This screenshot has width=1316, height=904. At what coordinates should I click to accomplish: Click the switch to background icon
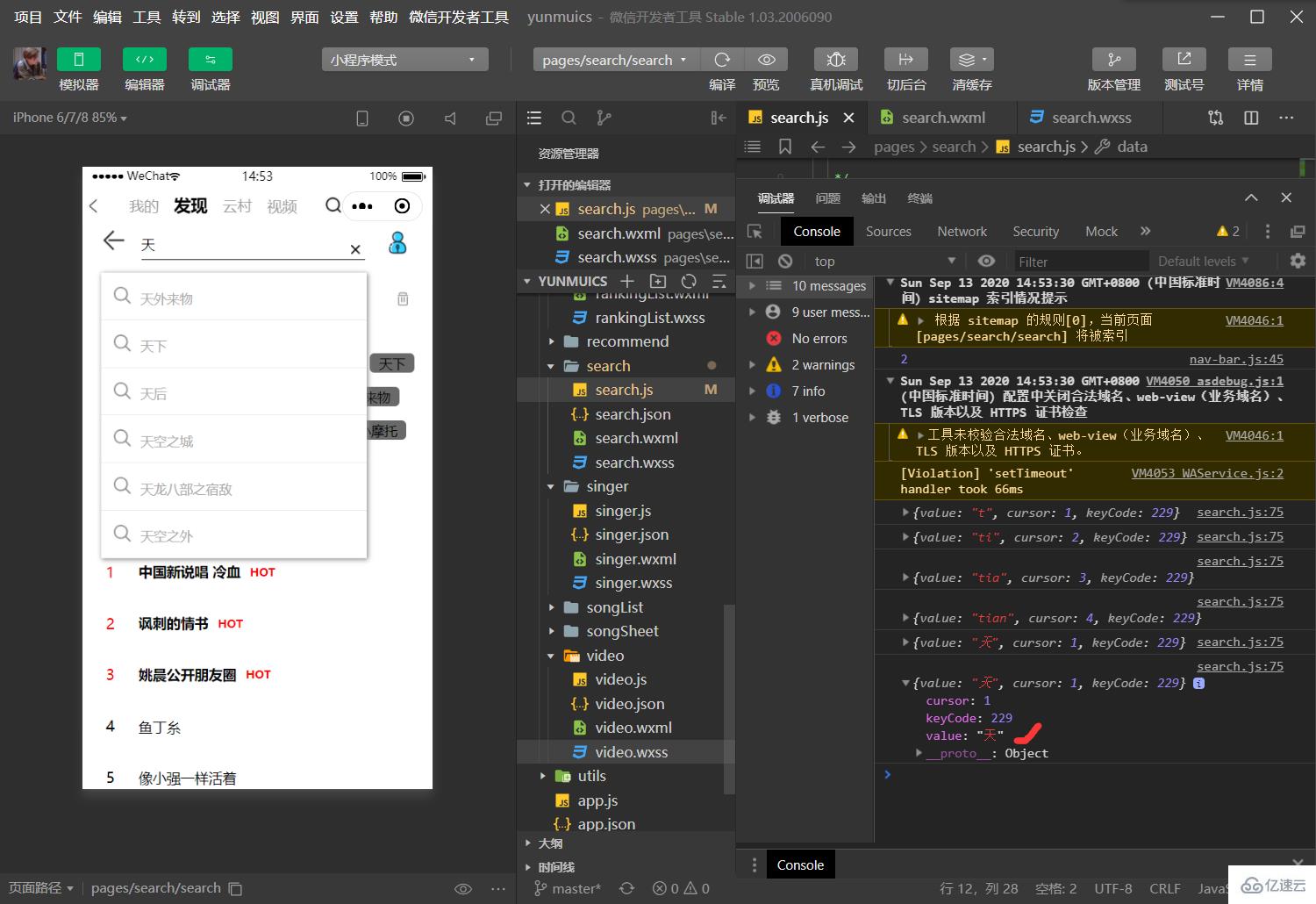[906, 60]
